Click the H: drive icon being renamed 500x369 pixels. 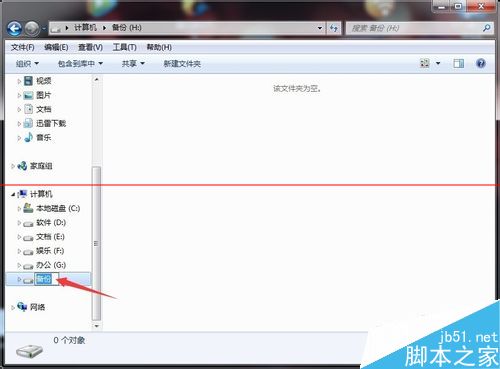tap(28, 281)
